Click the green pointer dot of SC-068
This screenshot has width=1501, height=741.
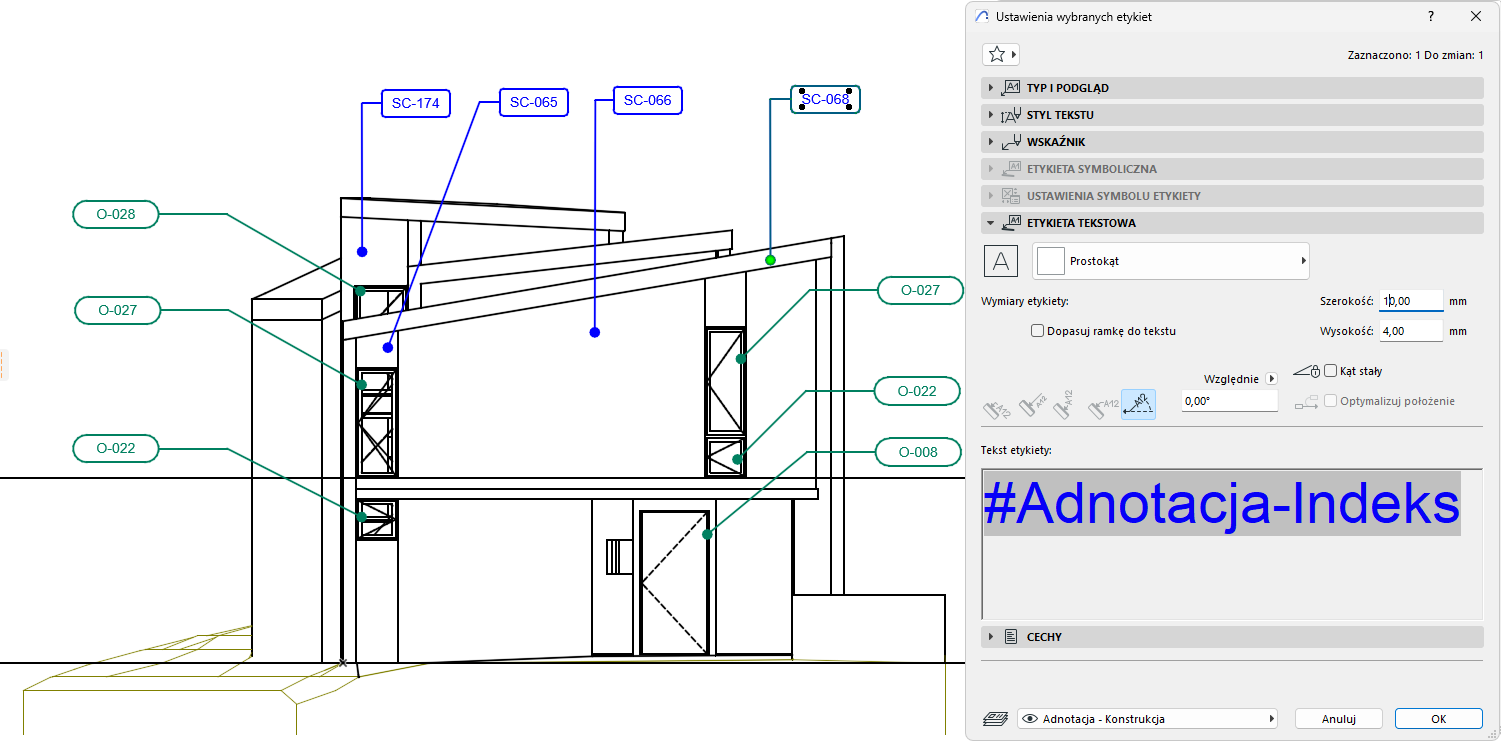[x=770, y=260]
